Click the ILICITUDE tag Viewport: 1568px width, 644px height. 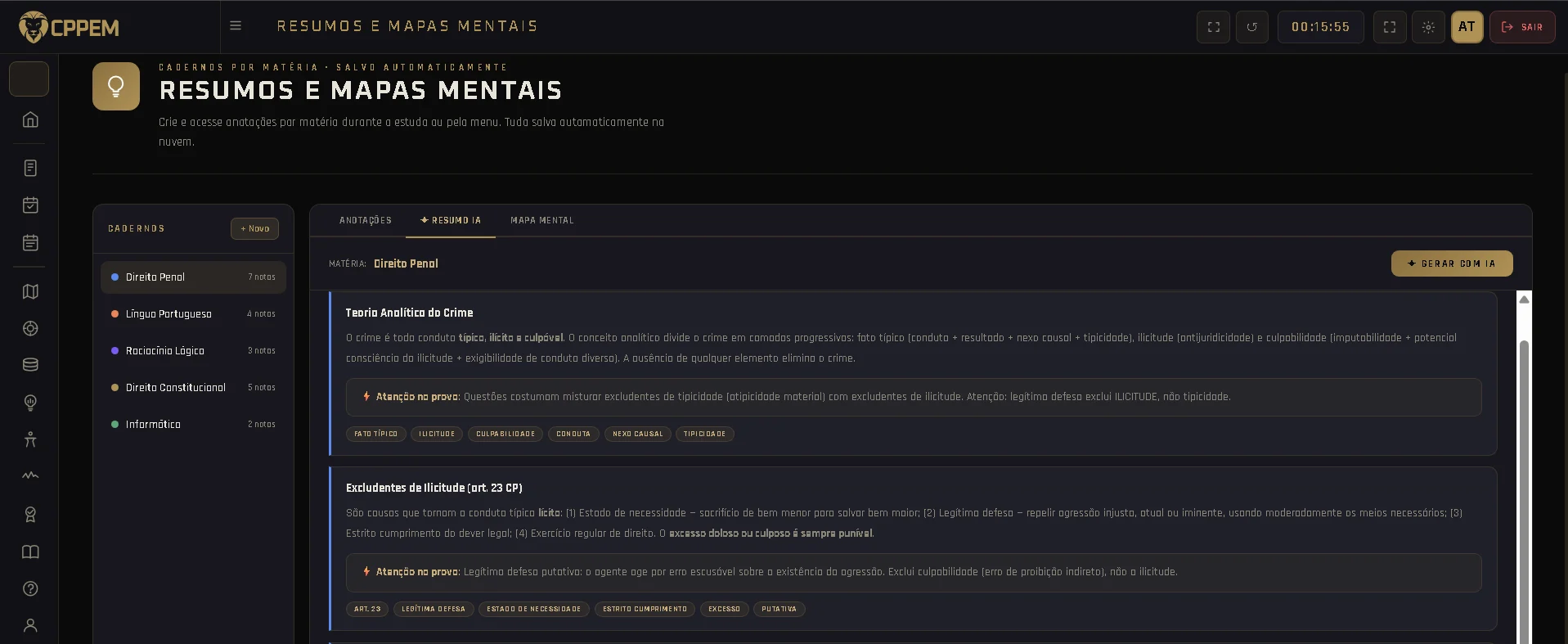(437, 435)
